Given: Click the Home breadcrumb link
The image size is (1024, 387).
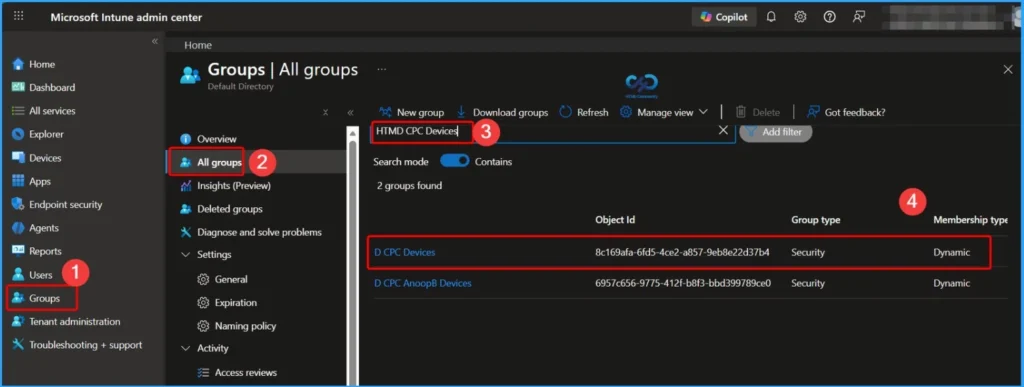Looking at the screenshot, I should [x=198, y=45].
